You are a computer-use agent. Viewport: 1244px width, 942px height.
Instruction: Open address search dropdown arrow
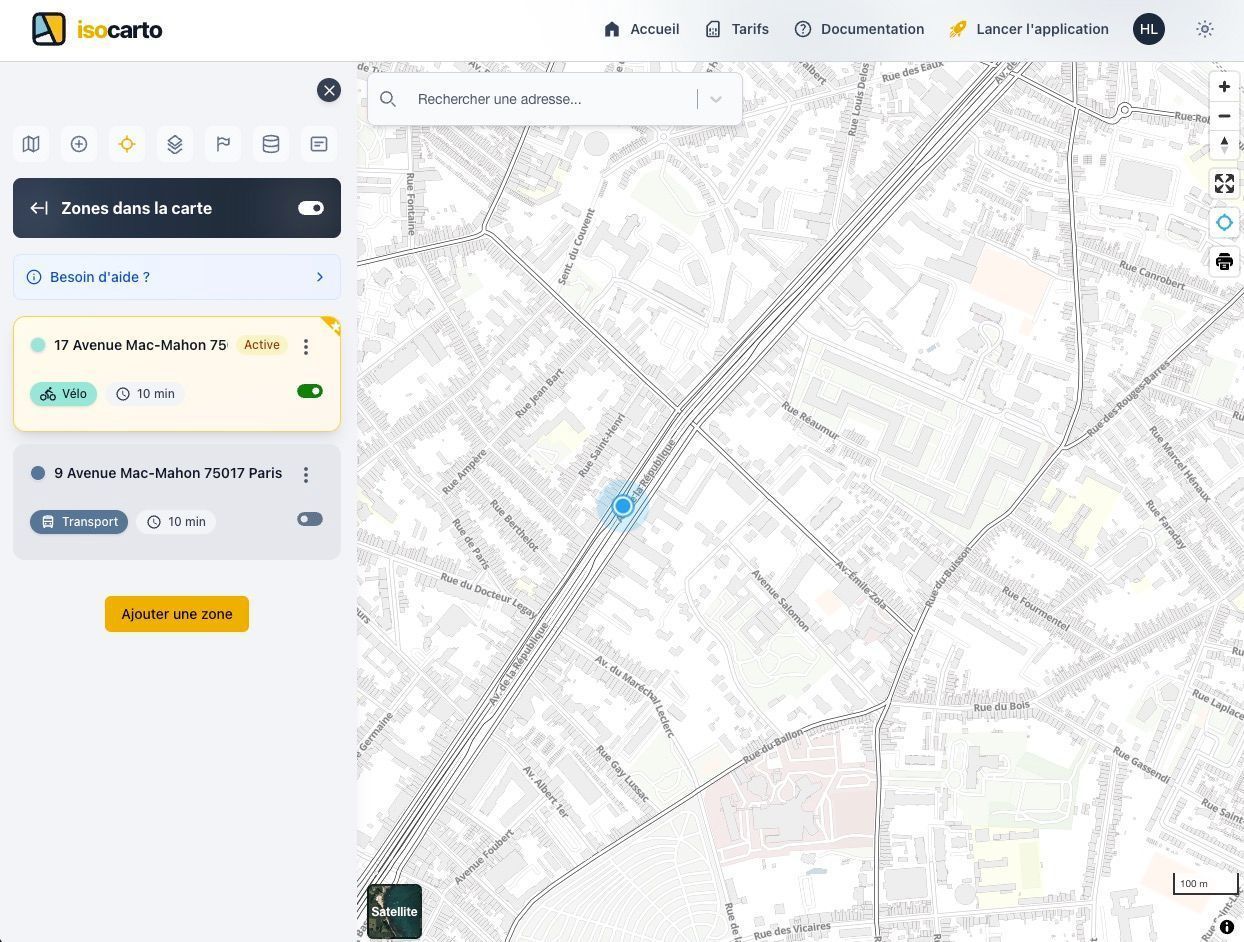716,99
